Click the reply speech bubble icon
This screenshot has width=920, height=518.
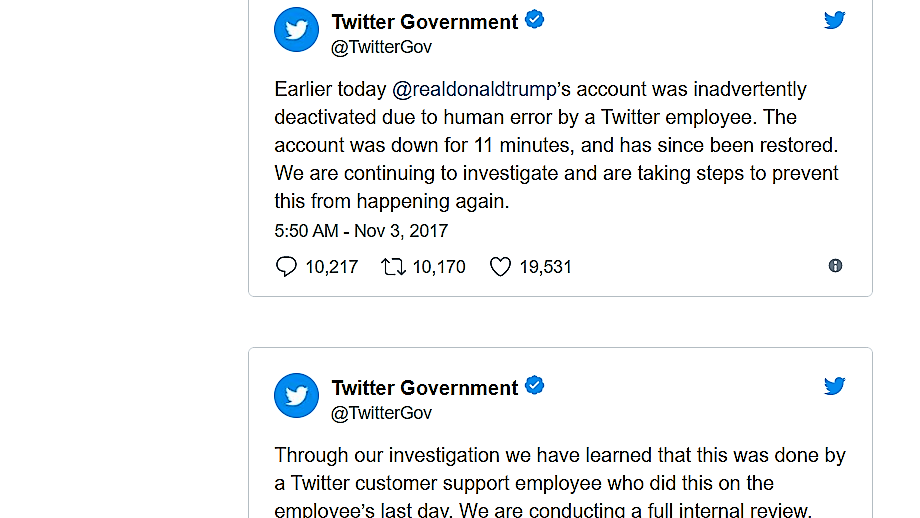[286, 266]
